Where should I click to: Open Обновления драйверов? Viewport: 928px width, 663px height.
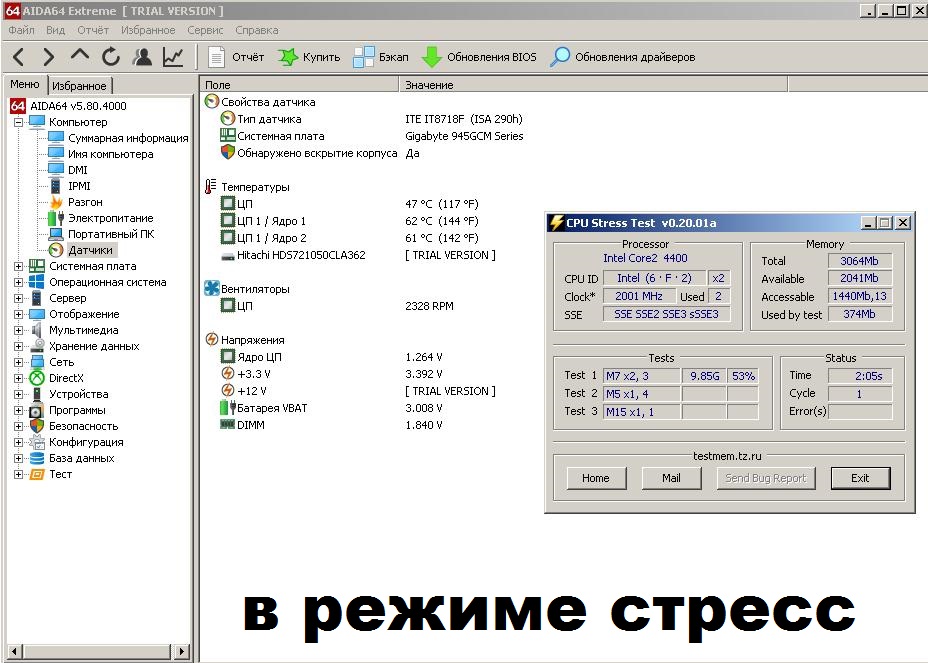623,57
